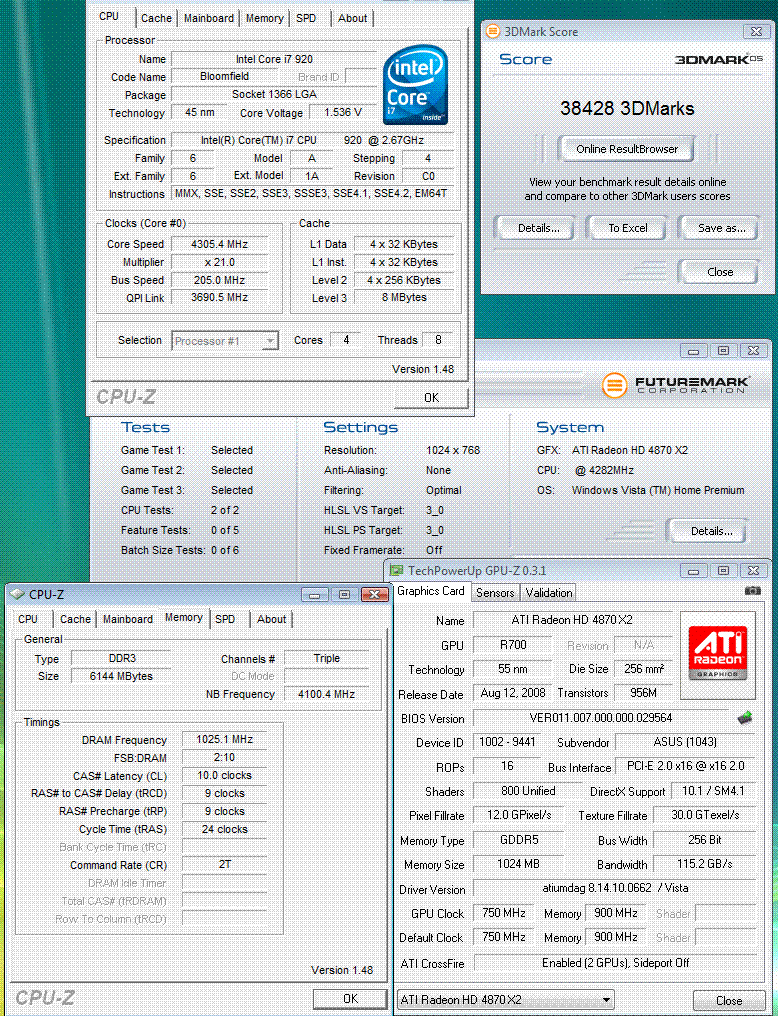Click OK in the lower CPU-Z Memory window
The height and width of the screenshot is (1016, 778).
tap(350, 999)
